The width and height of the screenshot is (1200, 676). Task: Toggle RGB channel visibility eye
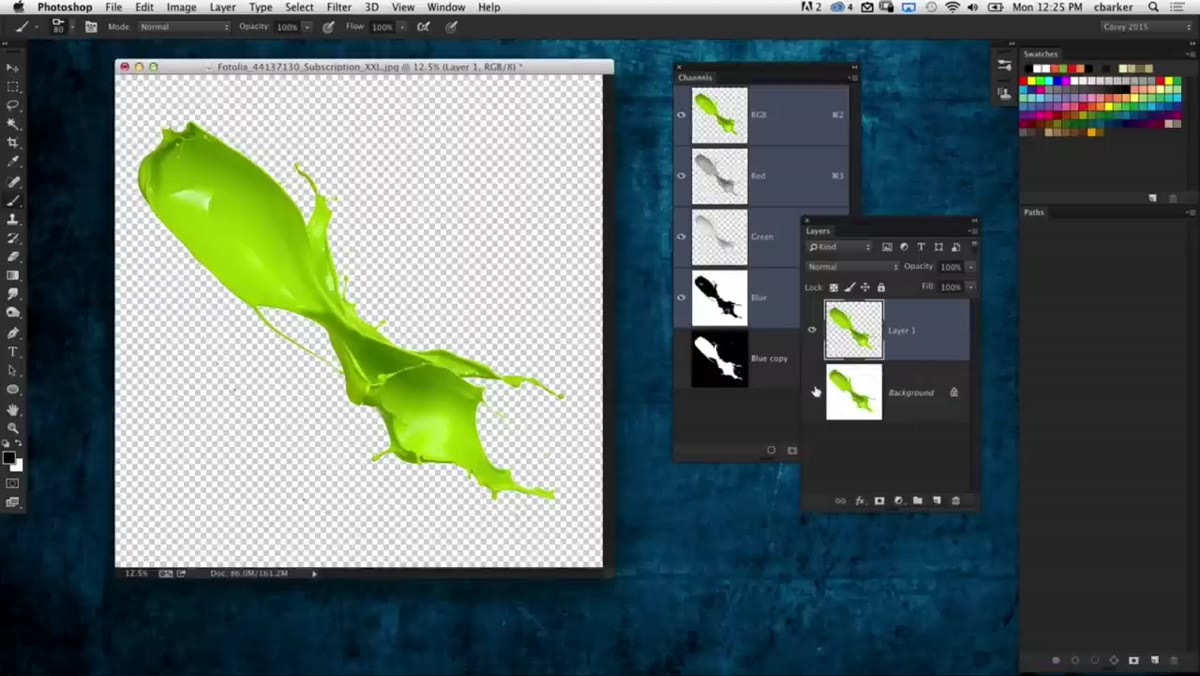681,115
